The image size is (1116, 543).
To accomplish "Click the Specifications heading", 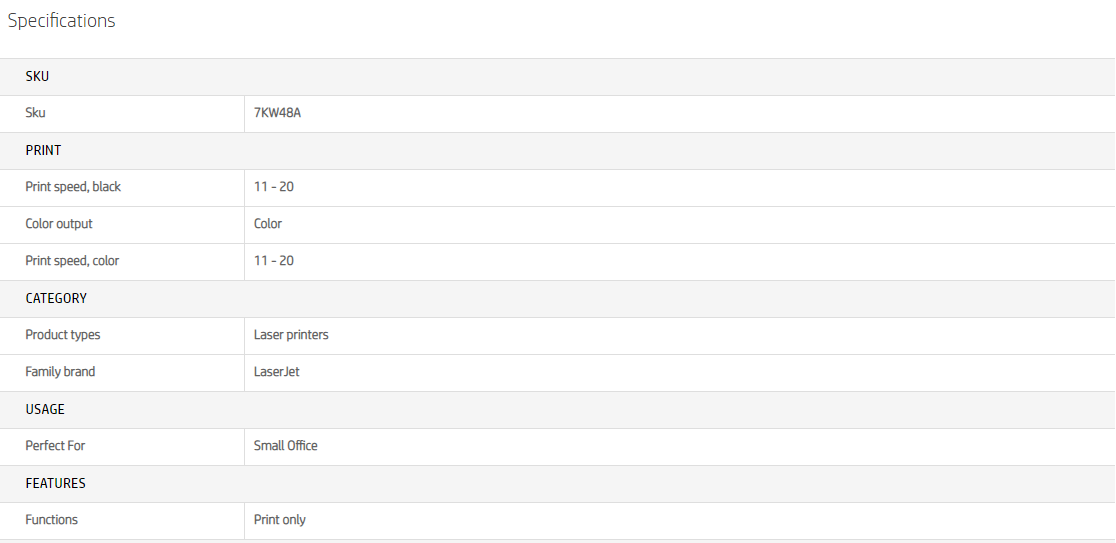I will [x=61, y=21].
